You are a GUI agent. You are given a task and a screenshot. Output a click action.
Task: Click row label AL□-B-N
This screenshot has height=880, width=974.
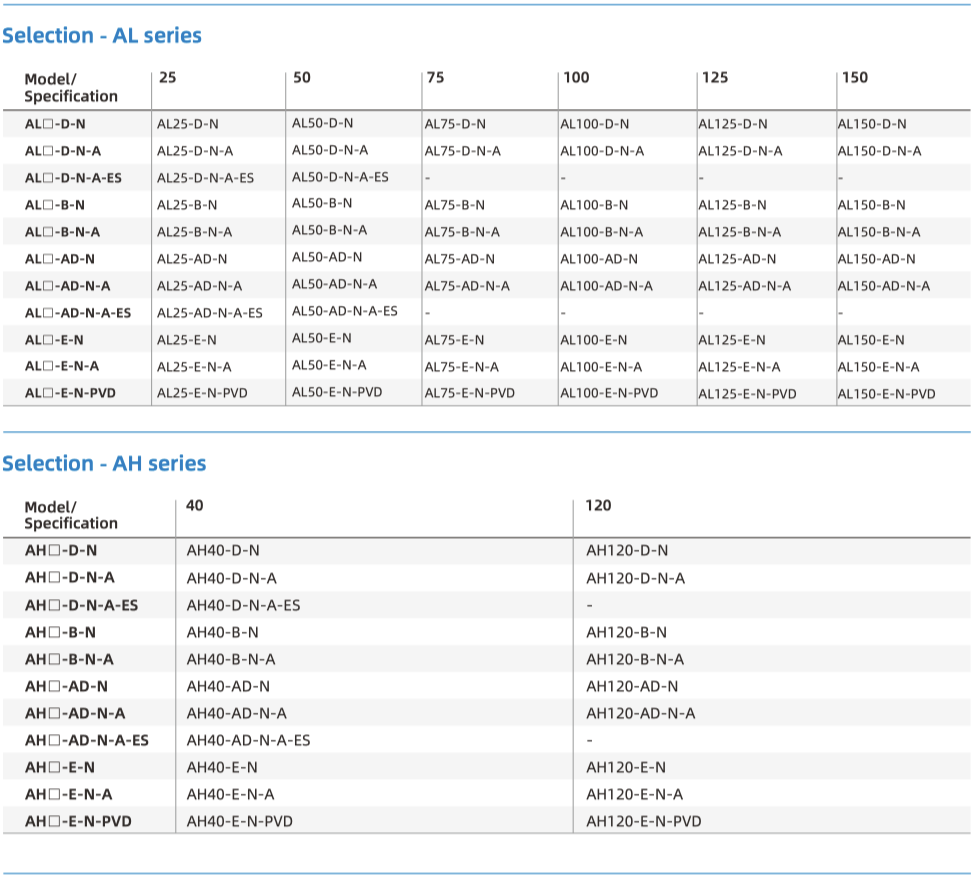(55, 205)
